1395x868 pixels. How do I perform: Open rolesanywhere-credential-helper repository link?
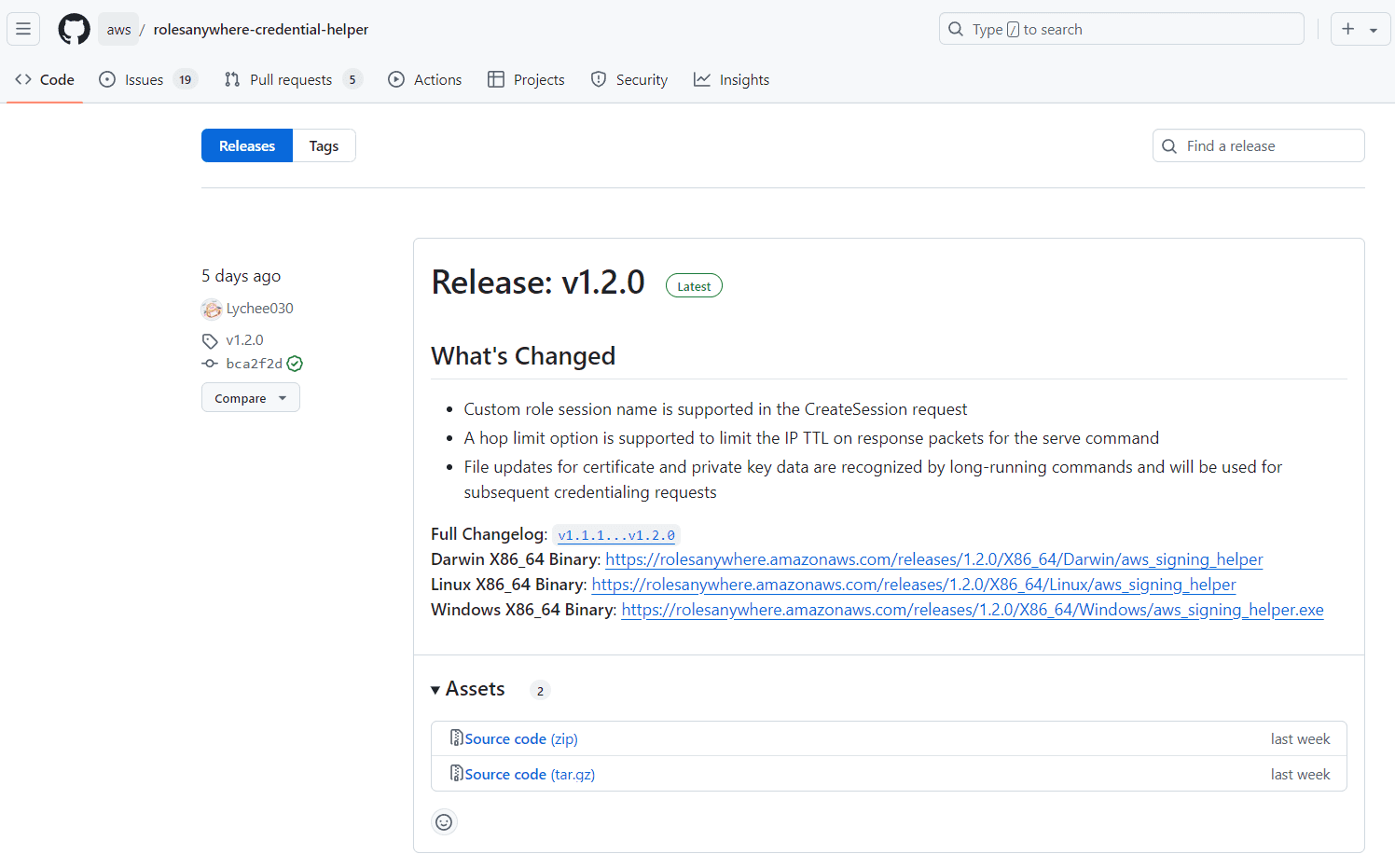tap(261, 29)
